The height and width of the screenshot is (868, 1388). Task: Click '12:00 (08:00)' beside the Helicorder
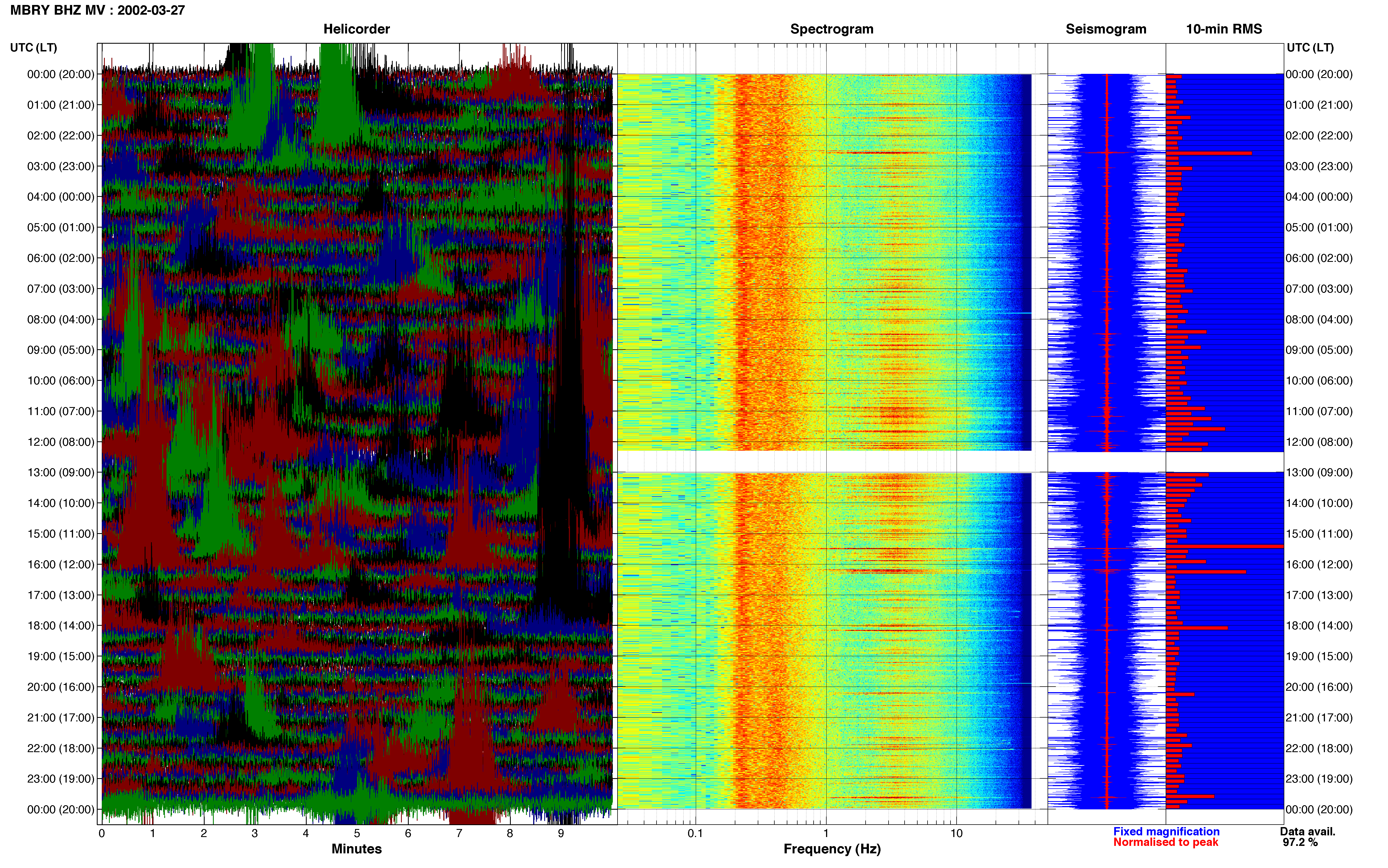tap(61, 442)
